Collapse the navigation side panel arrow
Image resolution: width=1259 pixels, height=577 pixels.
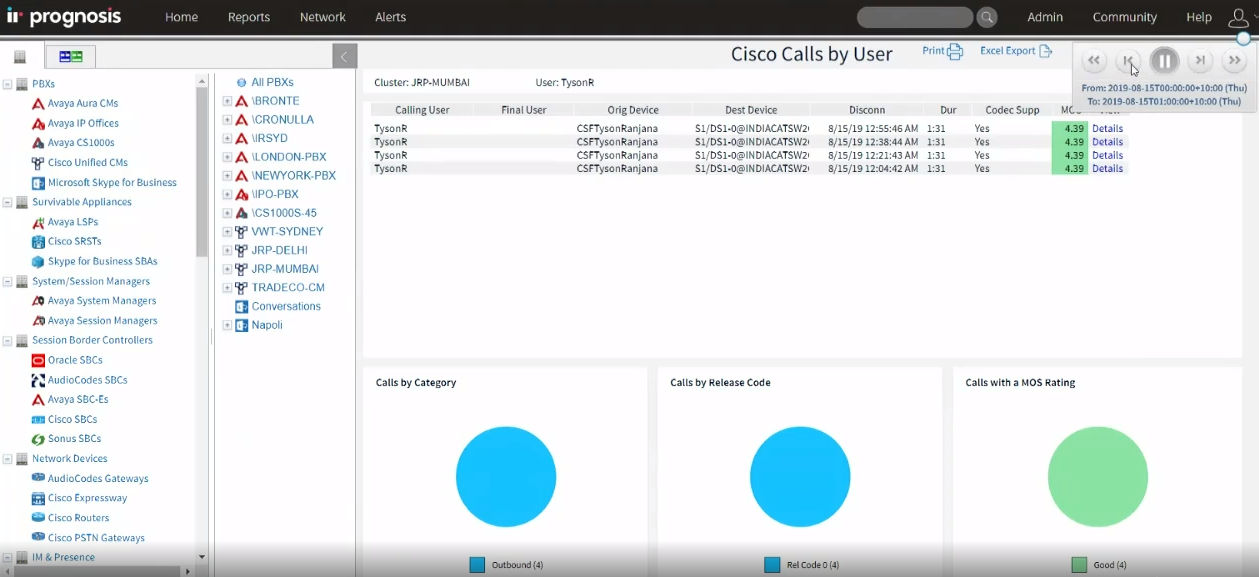pyautogui.click(x=343, y=57)
